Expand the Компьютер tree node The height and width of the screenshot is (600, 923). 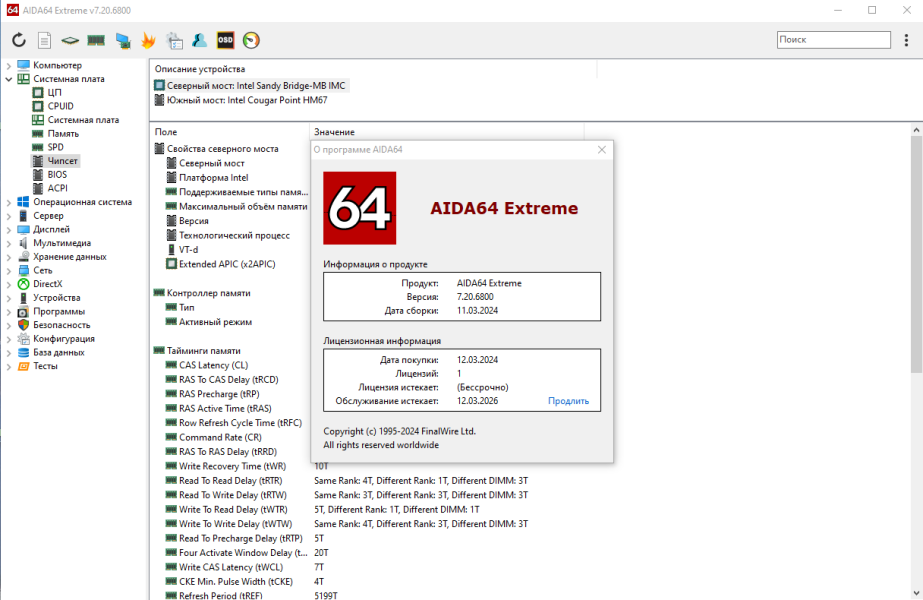[8, 65]
